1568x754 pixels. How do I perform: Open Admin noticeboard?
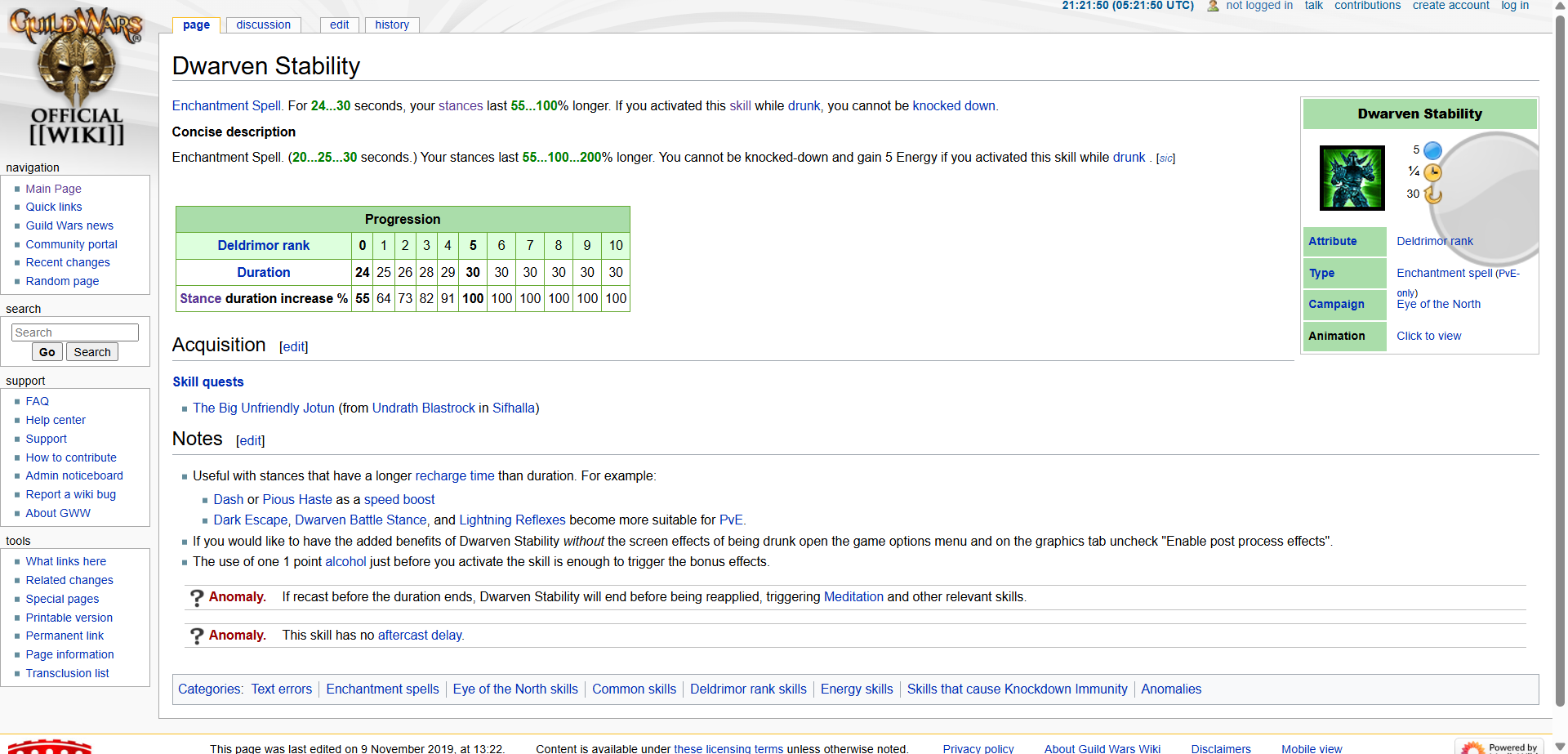click(x=74, y=475)
